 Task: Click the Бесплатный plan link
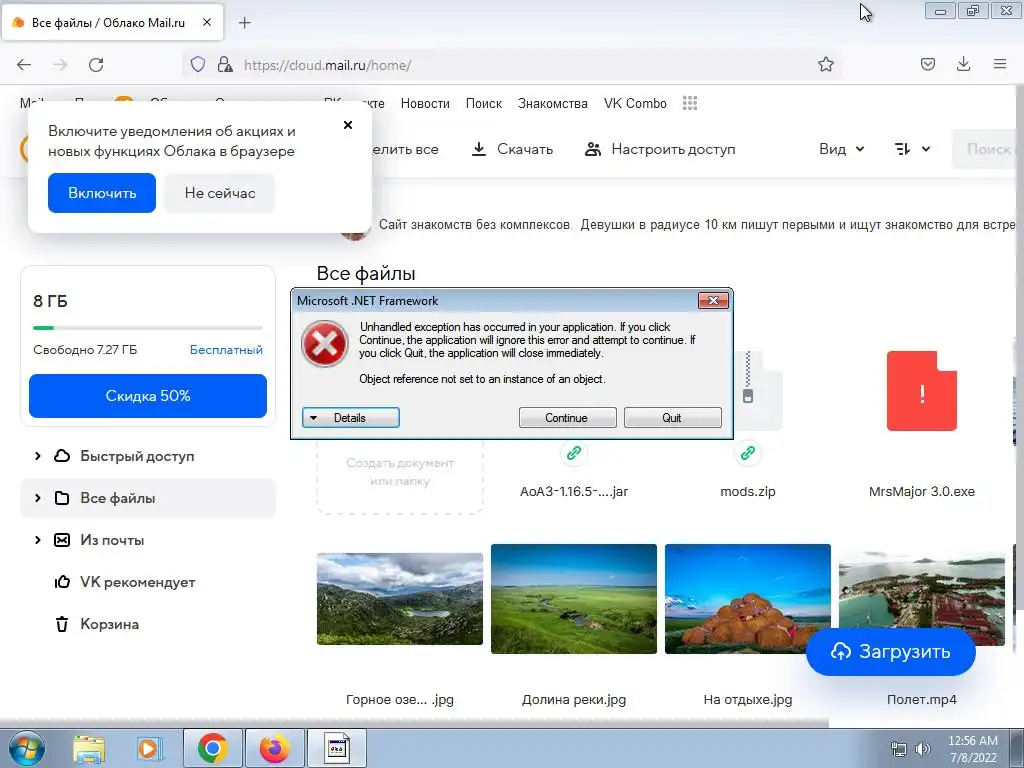[x=226, y=350]
